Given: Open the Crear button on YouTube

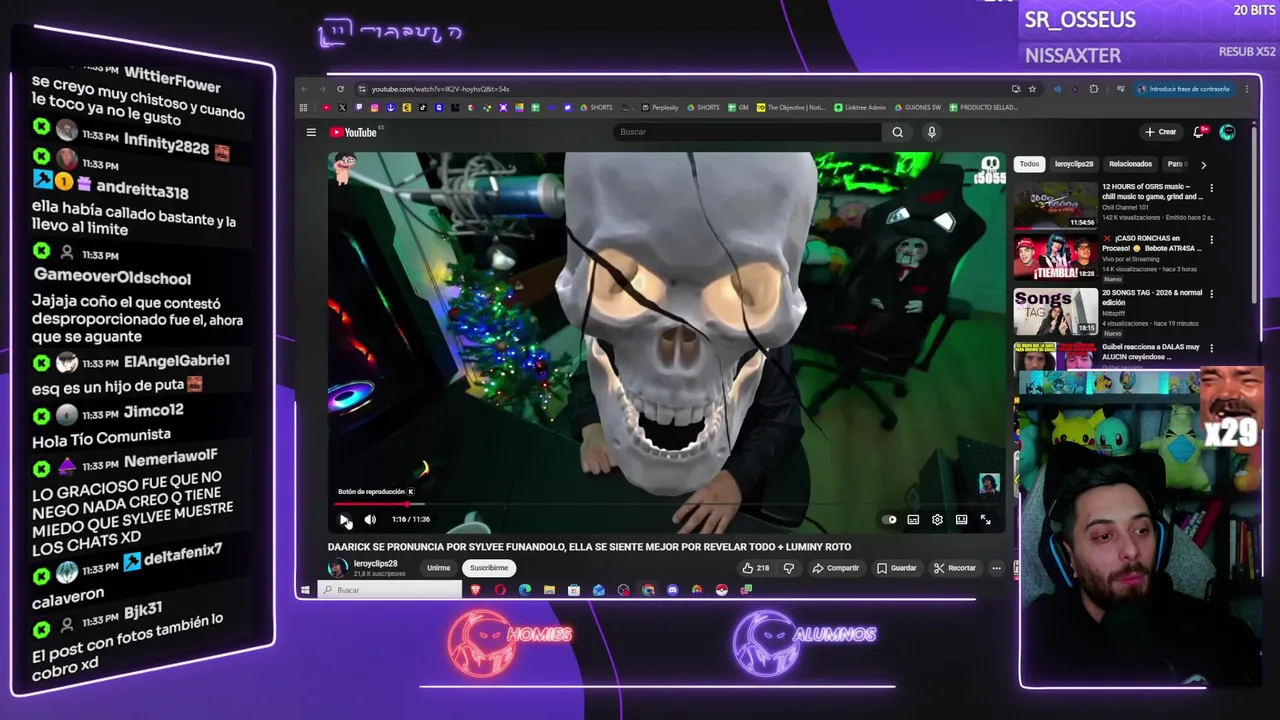Looking at the screenshot, I should click(x=1160, y=132).
